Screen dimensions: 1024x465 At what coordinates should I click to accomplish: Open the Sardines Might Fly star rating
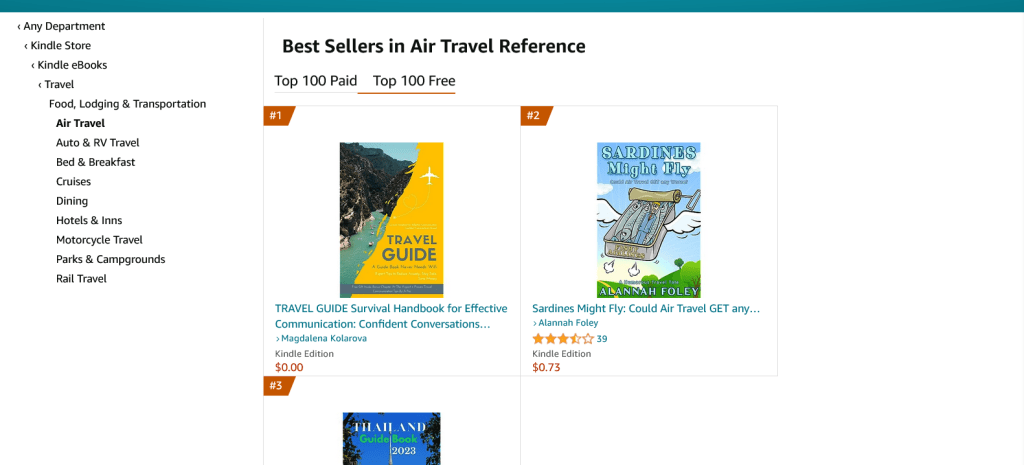pos(562,339)
